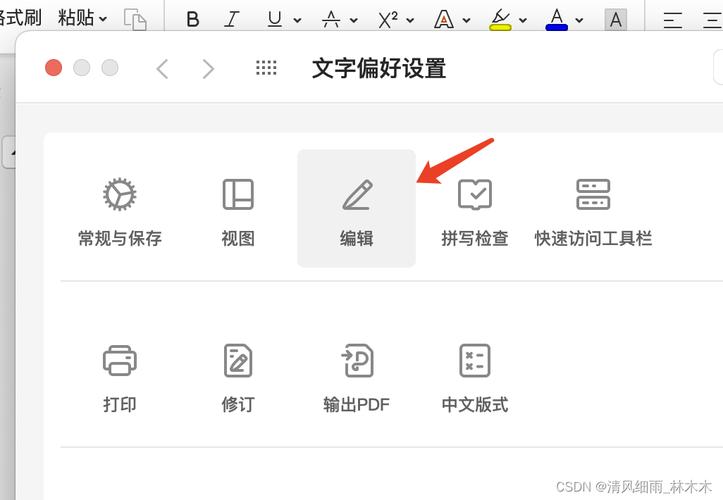Apply character shading gray A

click(x=616, y=20)
